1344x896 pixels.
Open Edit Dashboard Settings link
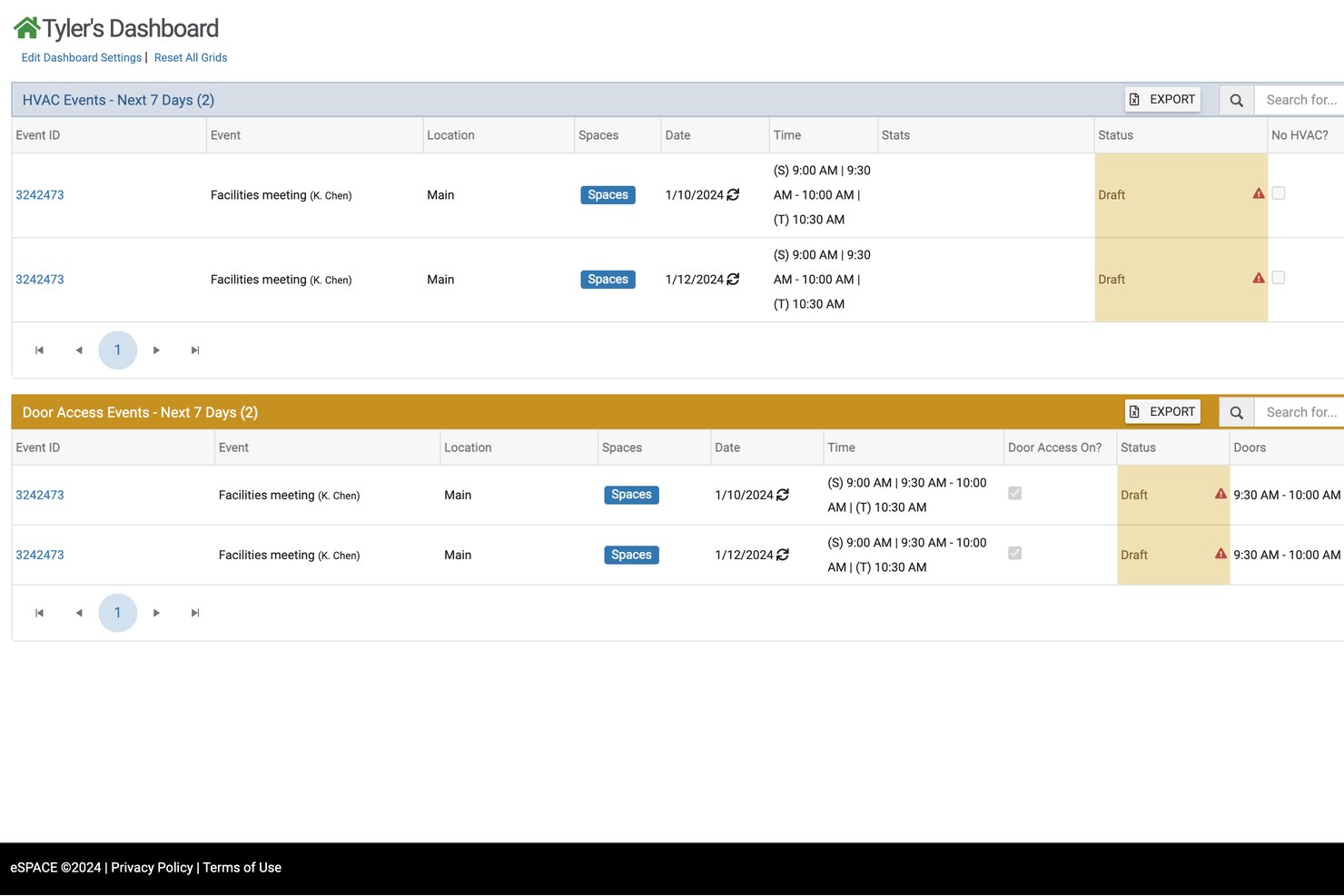point(82,57)
